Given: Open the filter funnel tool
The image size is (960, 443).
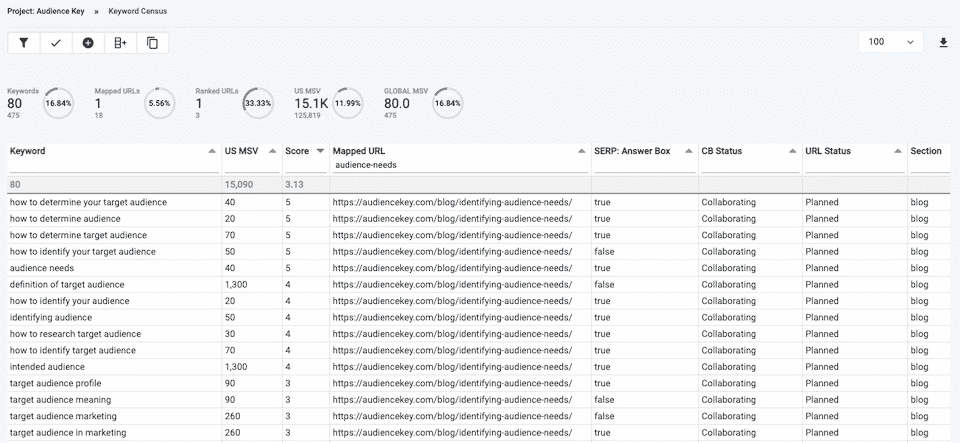Looking at the screenshot, I should 24,43.
